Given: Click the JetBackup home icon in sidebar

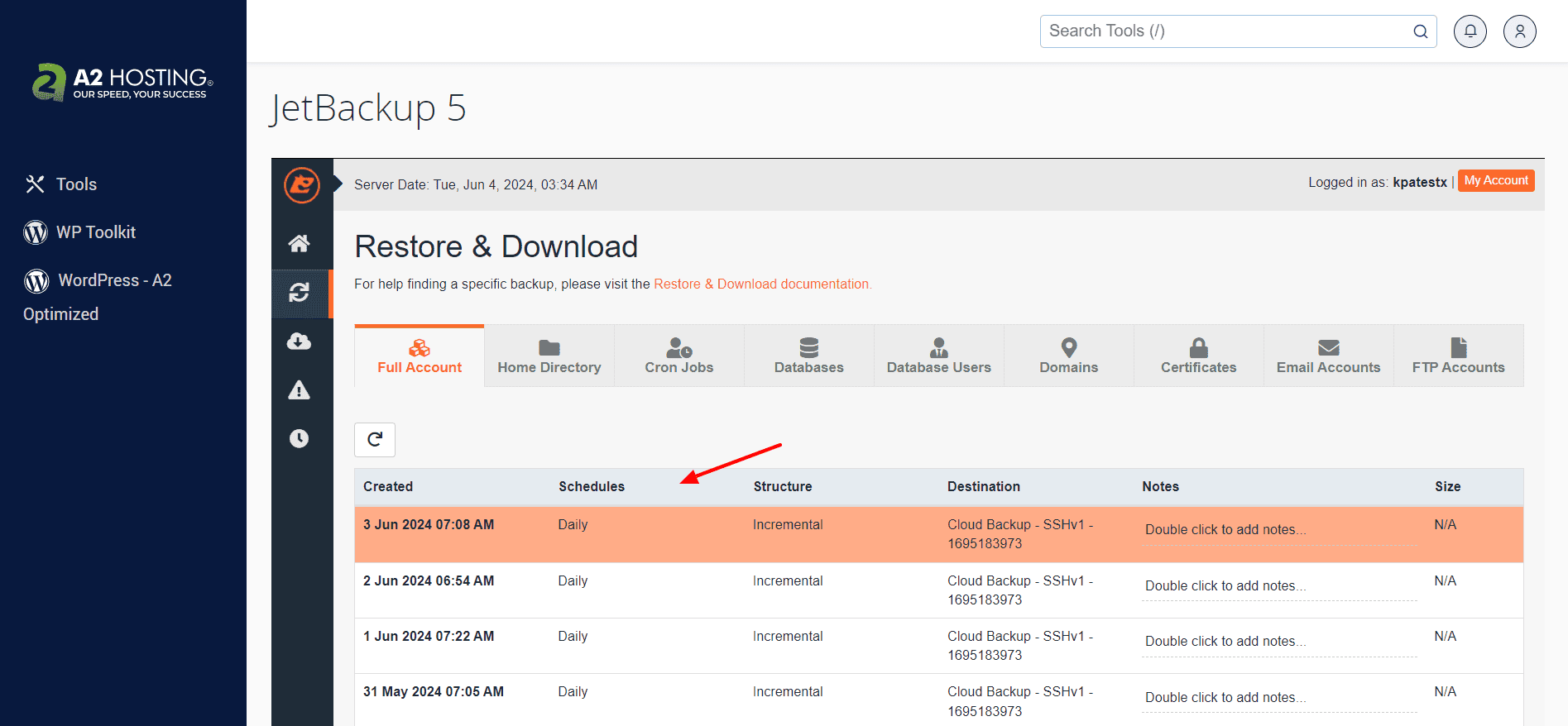Looking at the screenshot, I should click(x=299, y=243).
